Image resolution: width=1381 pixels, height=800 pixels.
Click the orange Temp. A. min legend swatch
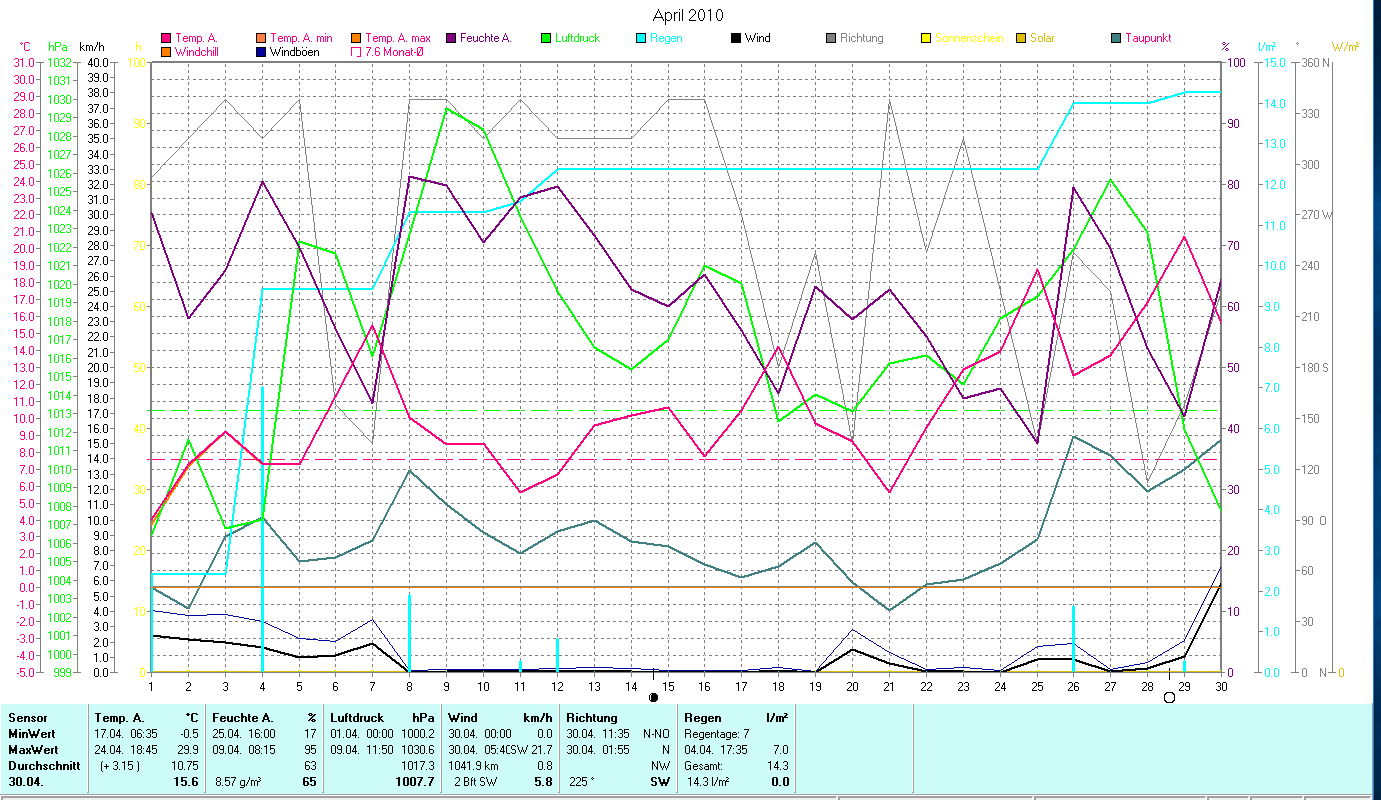pos(262,38)
